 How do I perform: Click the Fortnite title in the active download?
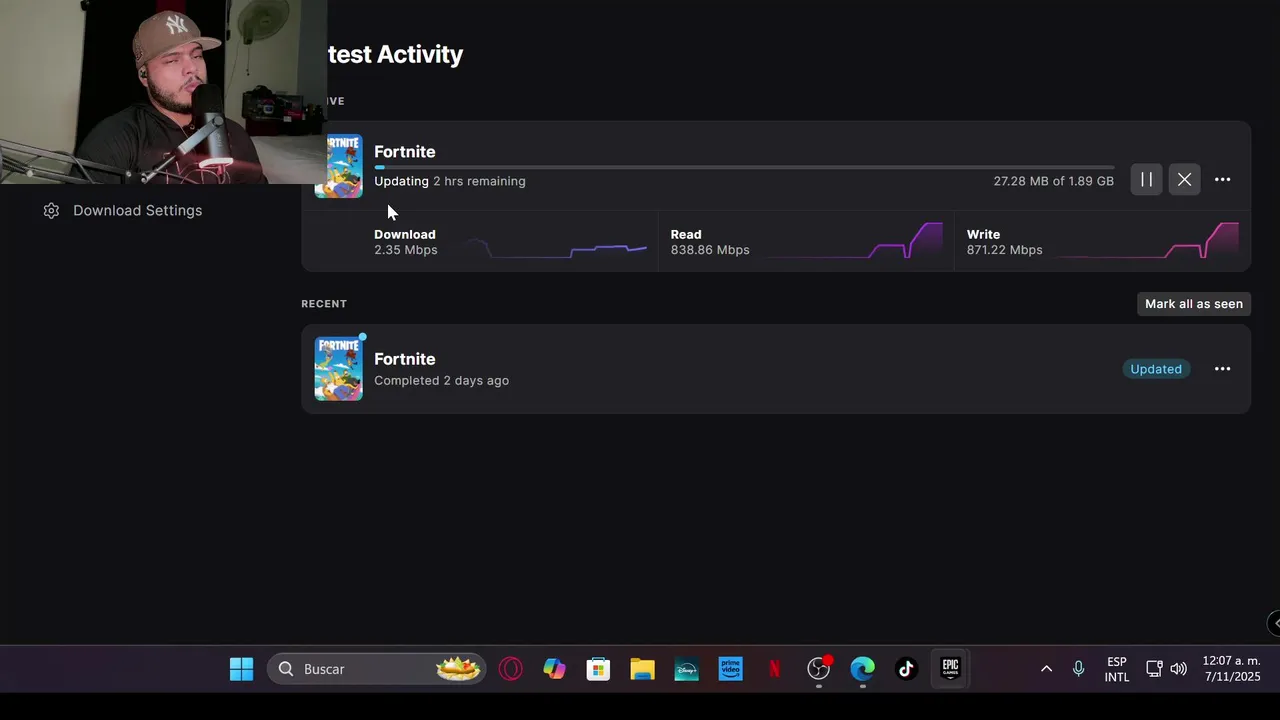pyautogui.click(x=405, y=152)
